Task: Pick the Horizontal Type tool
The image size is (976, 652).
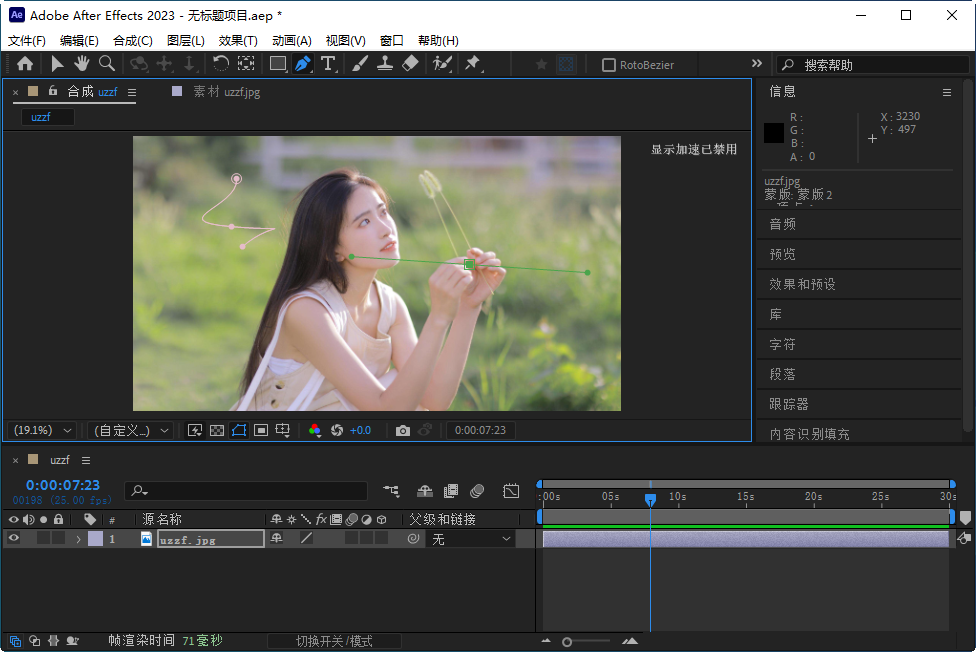Action: (x=328, y=64)
